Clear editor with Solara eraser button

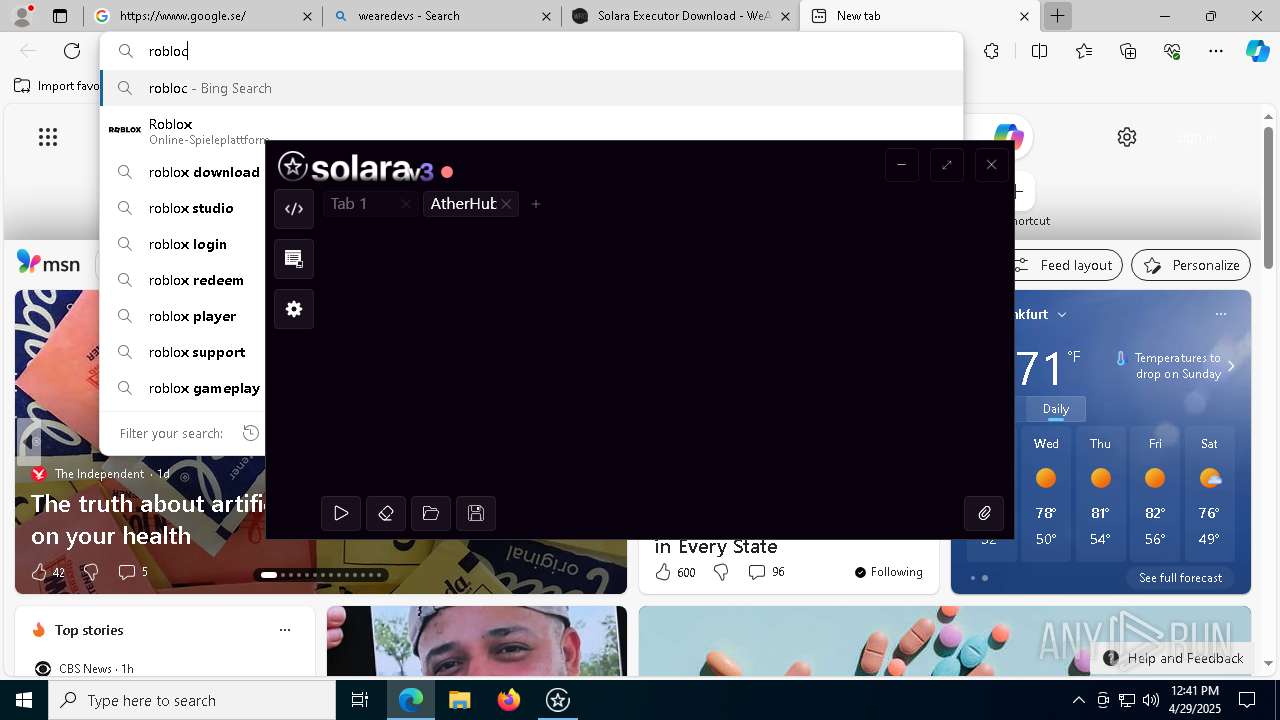pos(386,513)
